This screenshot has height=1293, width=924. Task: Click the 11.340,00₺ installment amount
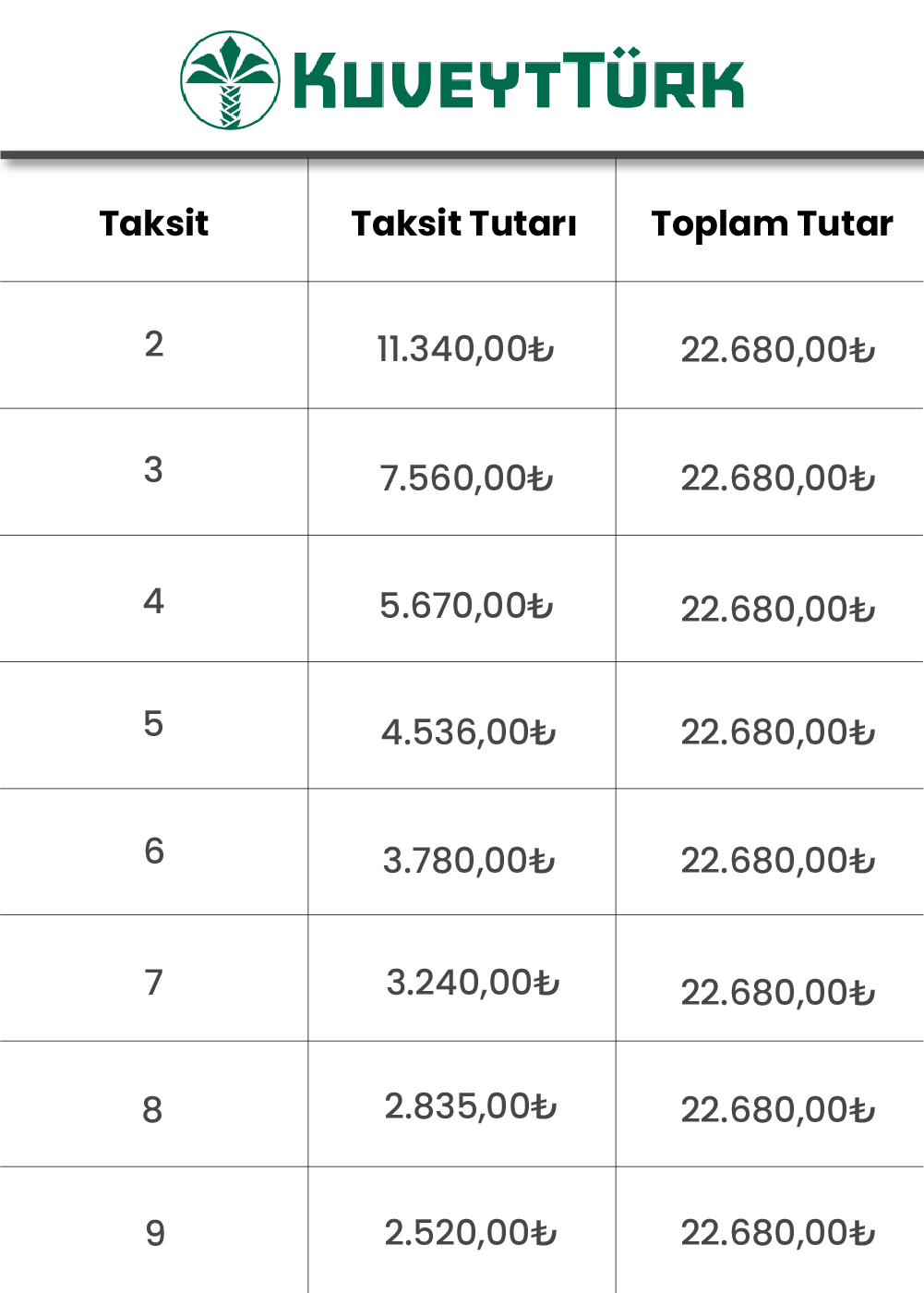click(465, 349)
